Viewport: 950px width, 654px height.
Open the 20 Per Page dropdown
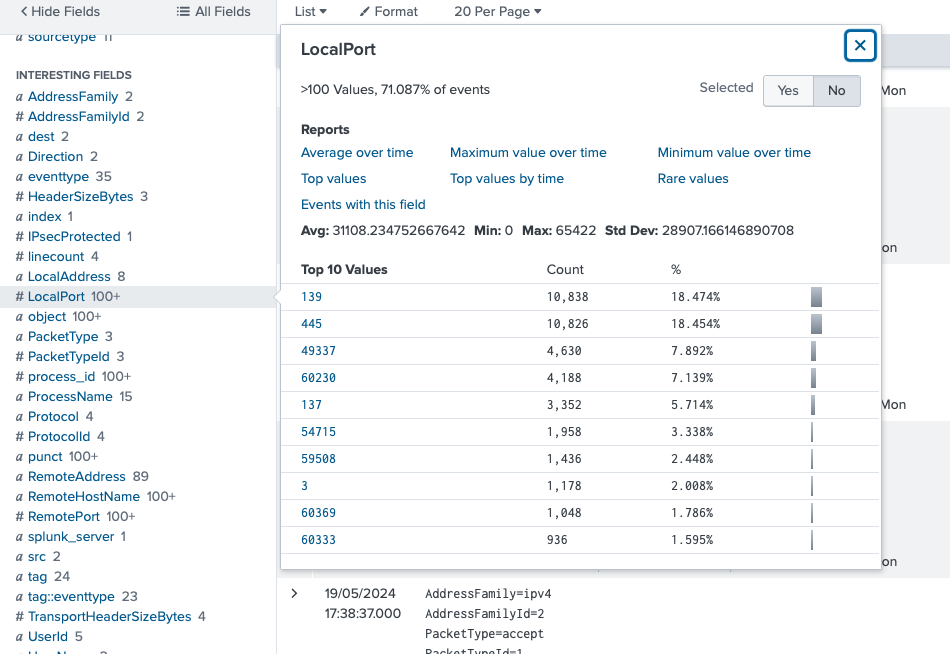pyautogui.click(x=497, y=12)
